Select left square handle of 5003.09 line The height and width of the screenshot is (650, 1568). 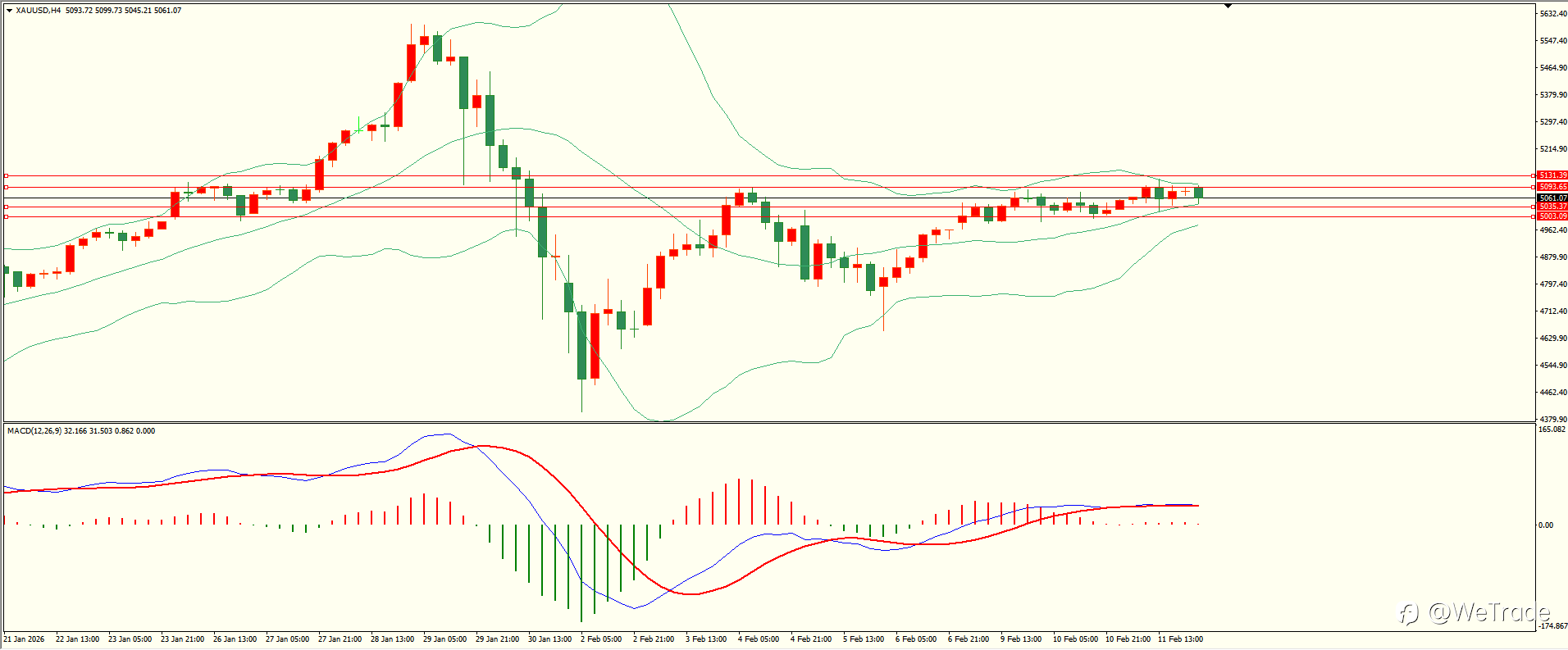point(7,216)
